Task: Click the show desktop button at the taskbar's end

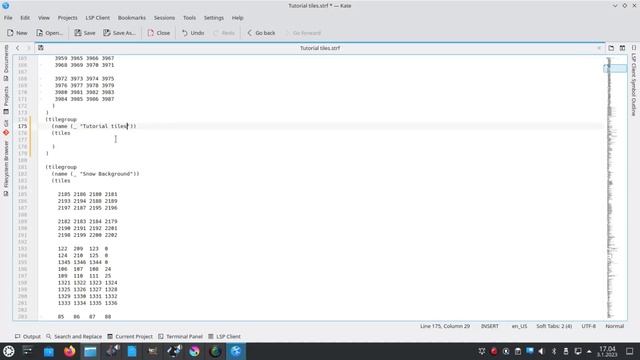Action: [x=630, y=351]
